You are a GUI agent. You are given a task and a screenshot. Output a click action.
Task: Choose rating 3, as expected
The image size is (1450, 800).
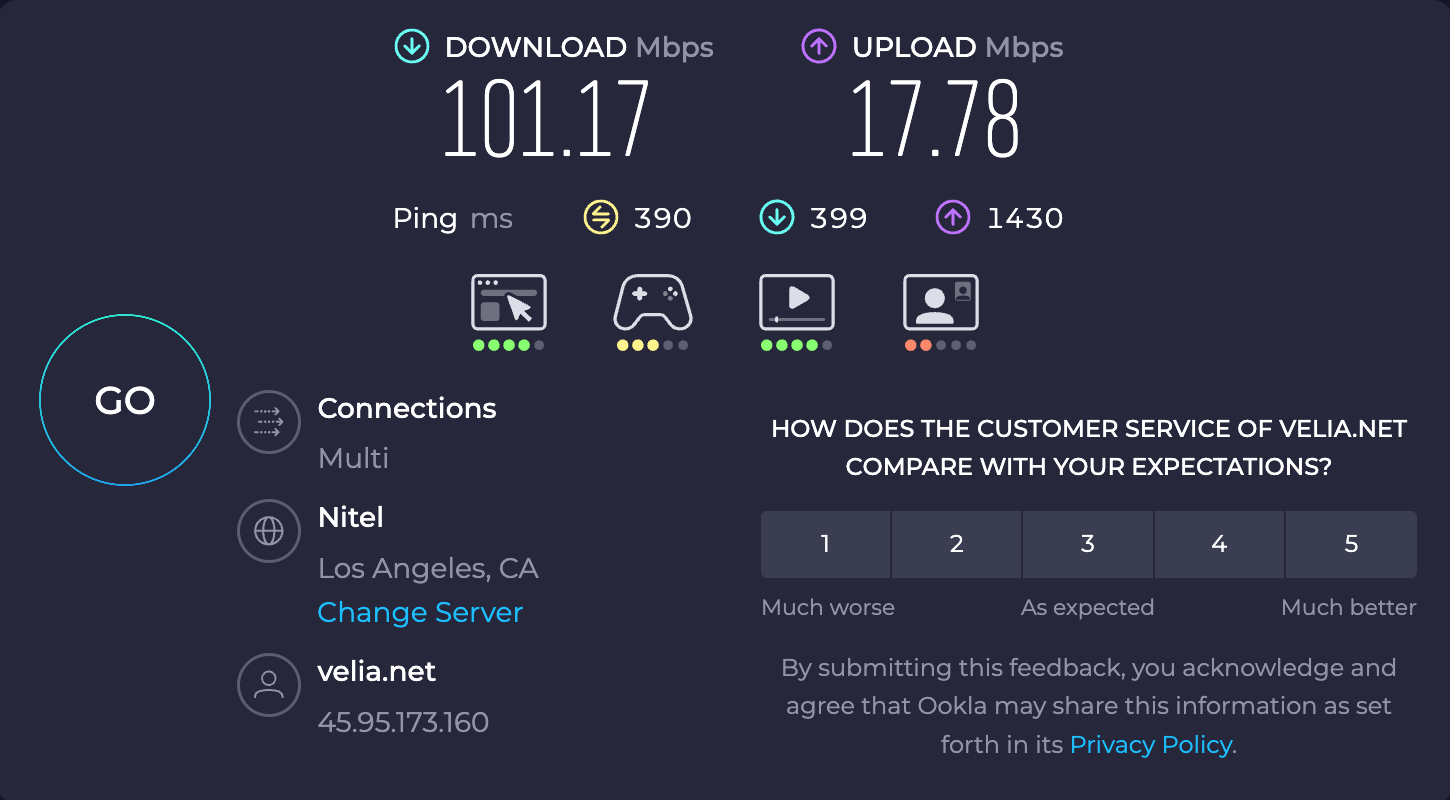[1088, 544]
